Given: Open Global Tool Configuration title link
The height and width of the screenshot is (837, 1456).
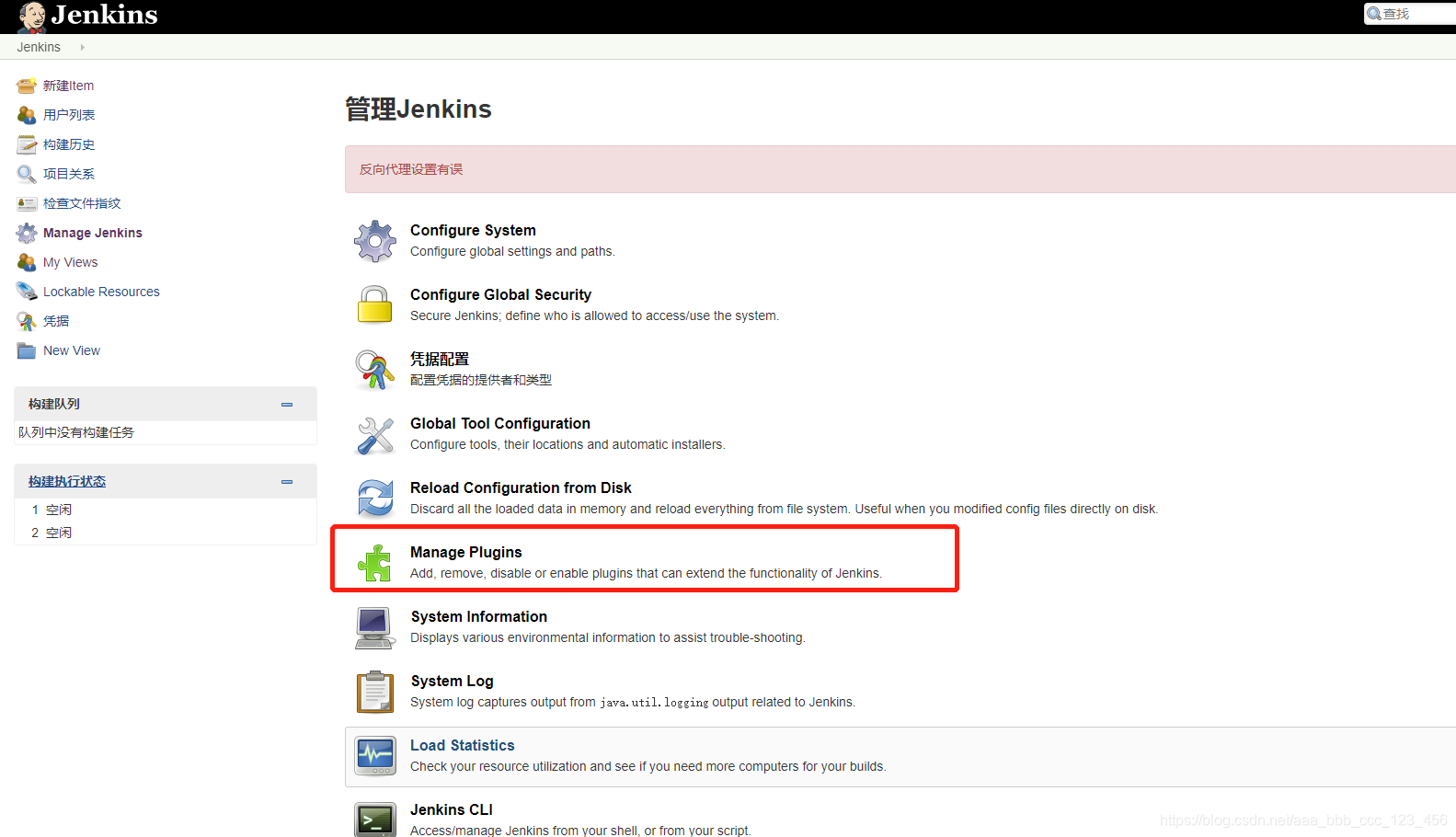Looking at the screenshot, I should (500, 423).
